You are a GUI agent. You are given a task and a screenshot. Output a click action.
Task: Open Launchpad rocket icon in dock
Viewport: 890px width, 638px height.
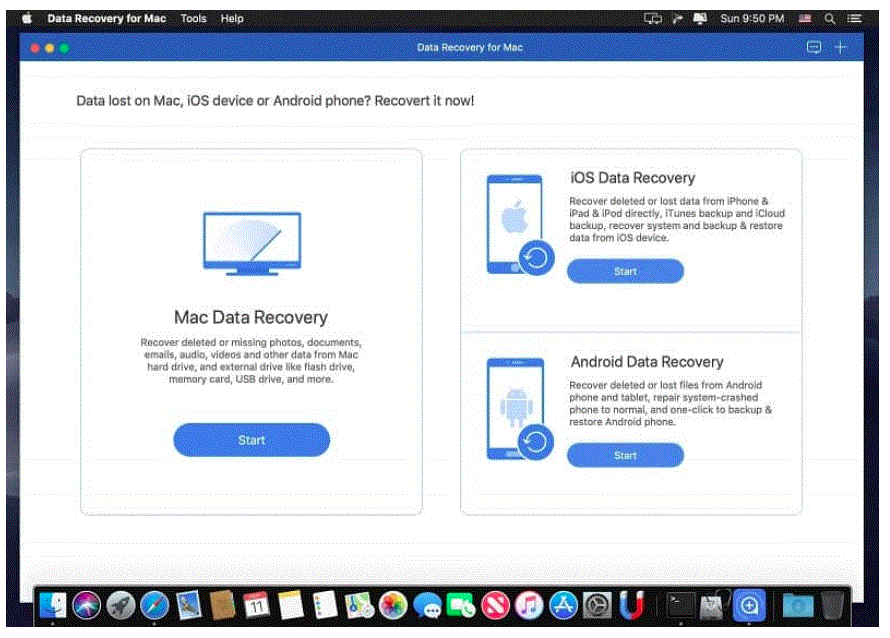(121, 606)
